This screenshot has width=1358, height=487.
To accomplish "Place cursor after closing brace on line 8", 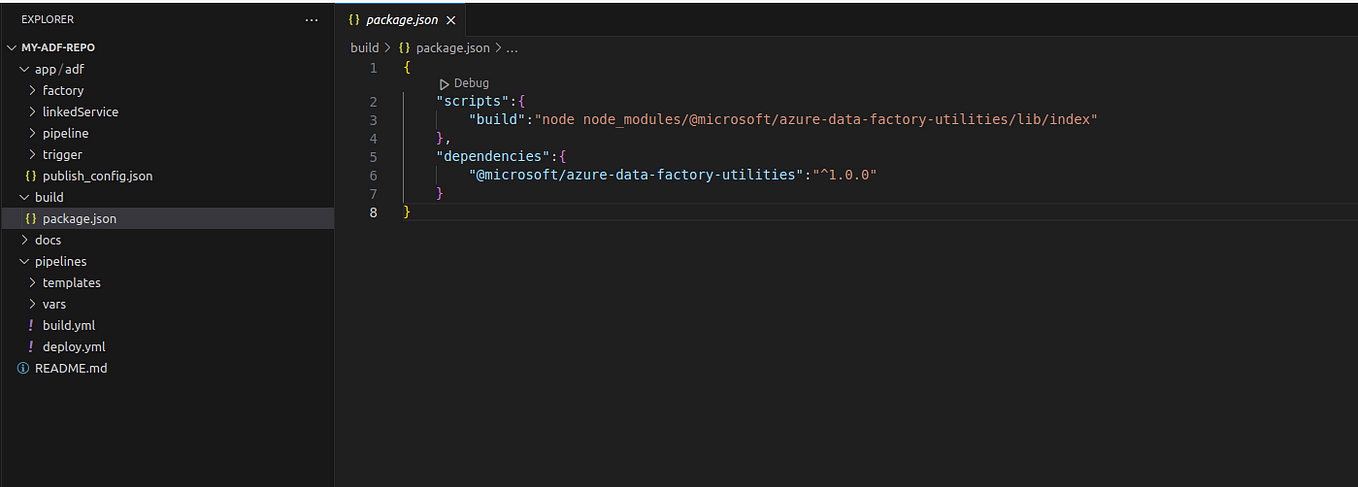I will coord(413,212).
